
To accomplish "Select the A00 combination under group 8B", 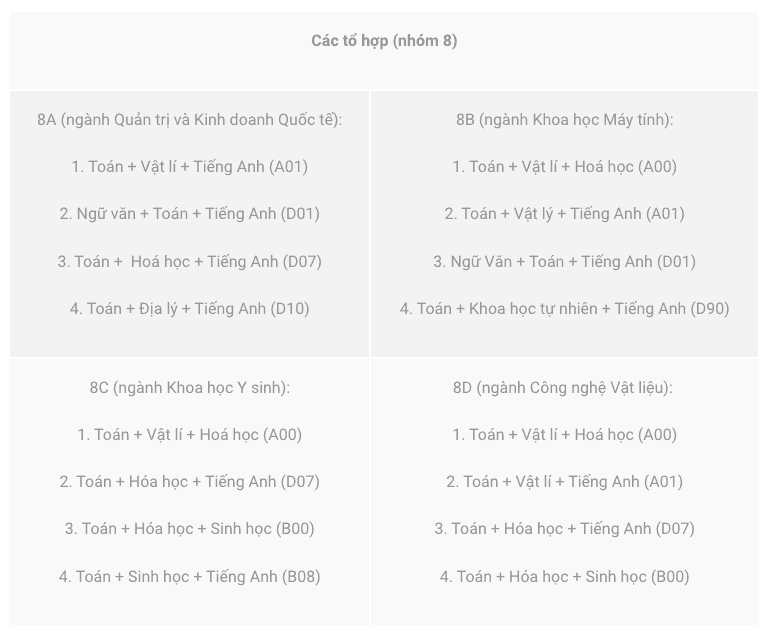I will point(564,167).
